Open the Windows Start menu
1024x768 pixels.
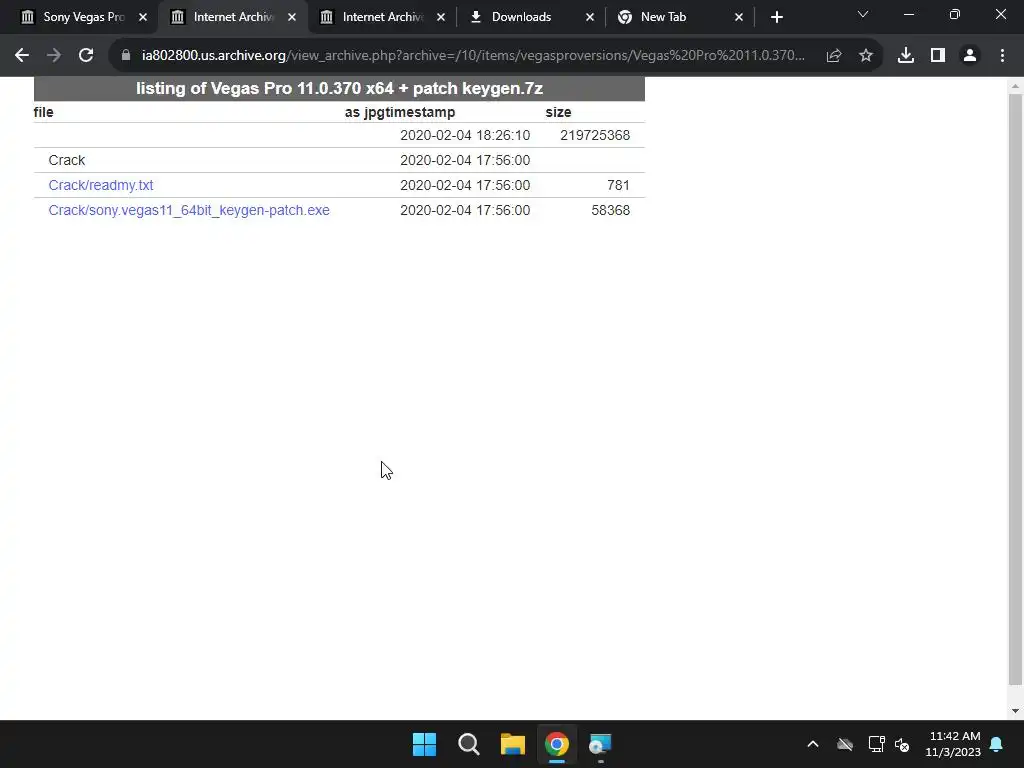pyautogui.click(x=424, y=744)
